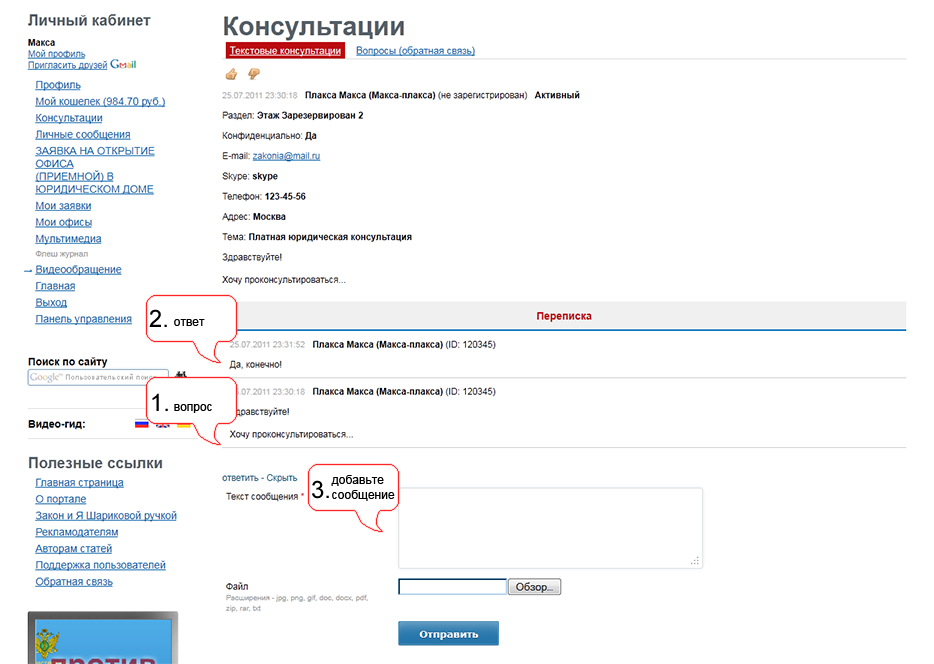Open Мой кошелек showing 984.70 руб
The width and height of the screenshot is (934, 664).
[100, 101]
